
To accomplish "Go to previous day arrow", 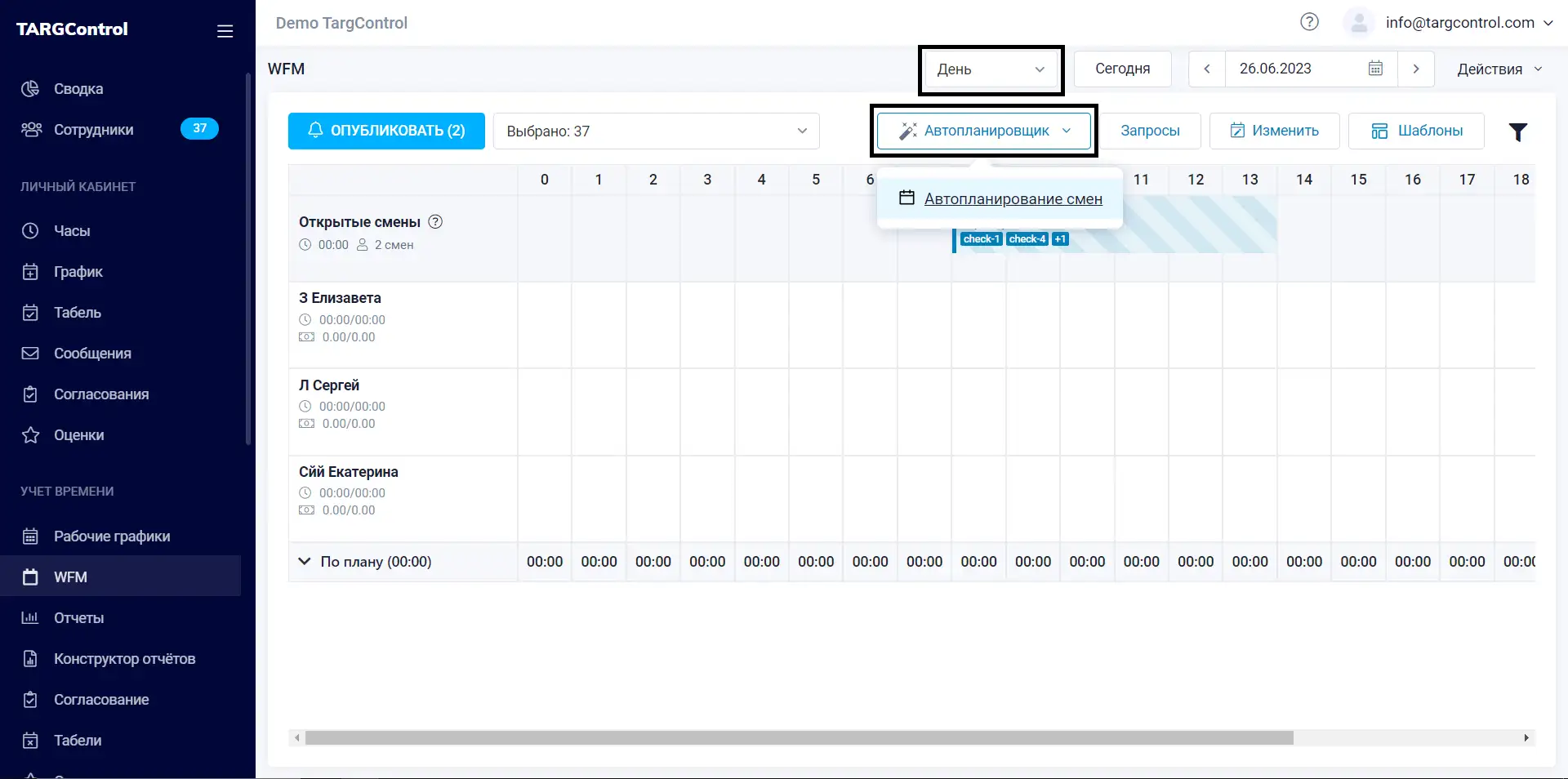I will 1207,69.
